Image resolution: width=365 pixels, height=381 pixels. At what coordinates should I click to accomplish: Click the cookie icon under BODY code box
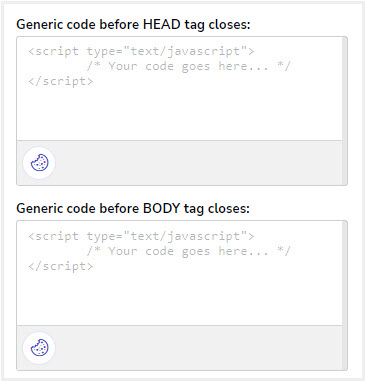39,348
